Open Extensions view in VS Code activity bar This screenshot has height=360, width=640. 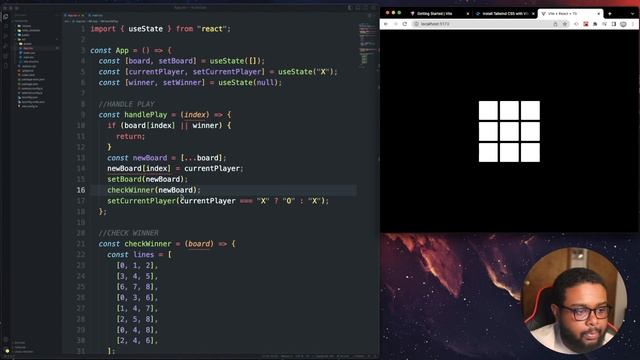pyautogui.click(x=6, y=56)
